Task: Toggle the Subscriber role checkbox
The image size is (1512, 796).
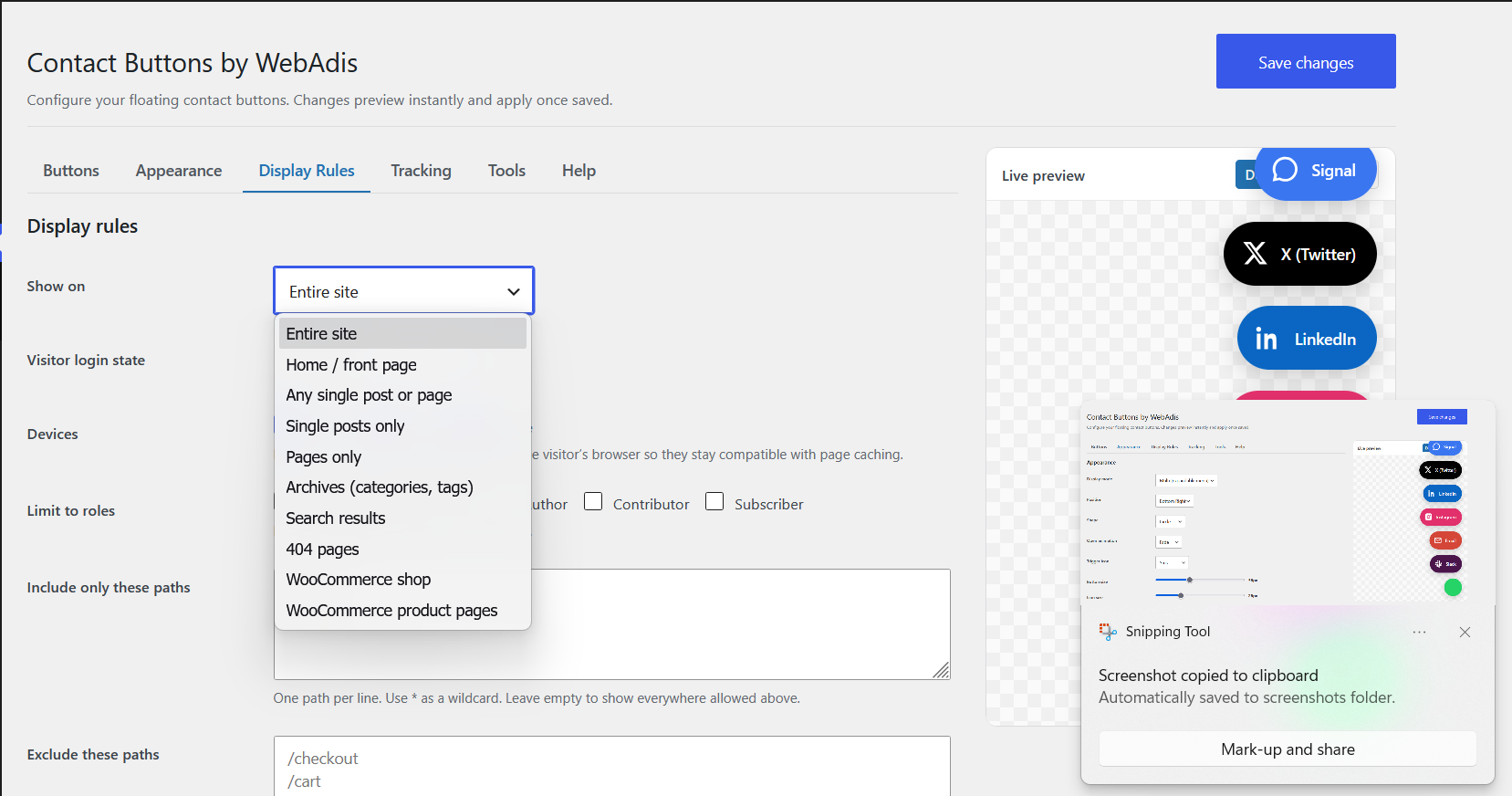Action: click(x=714, y=501)
